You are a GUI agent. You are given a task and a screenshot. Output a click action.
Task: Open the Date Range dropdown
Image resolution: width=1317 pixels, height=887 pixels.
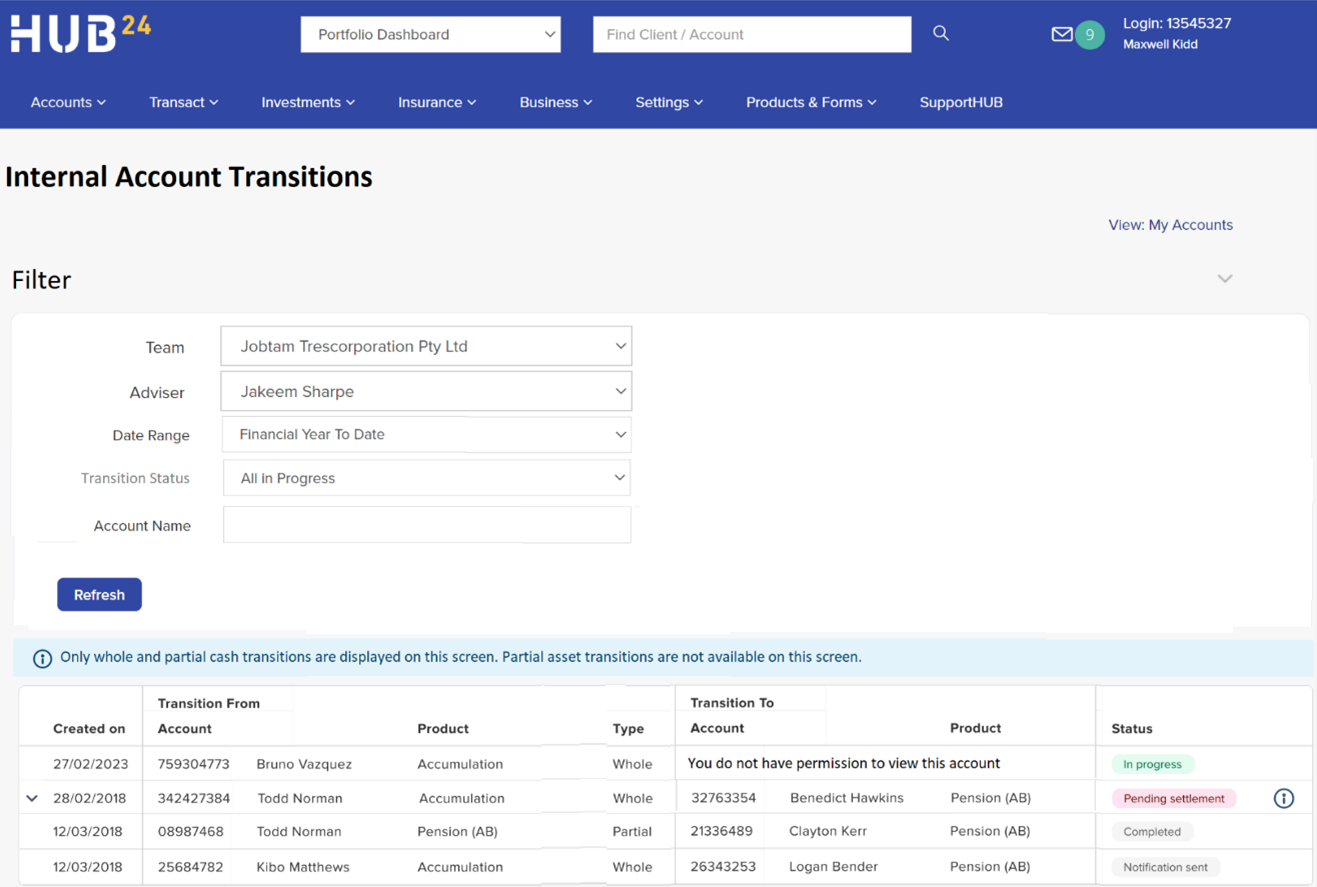click(x=426, y=434)
